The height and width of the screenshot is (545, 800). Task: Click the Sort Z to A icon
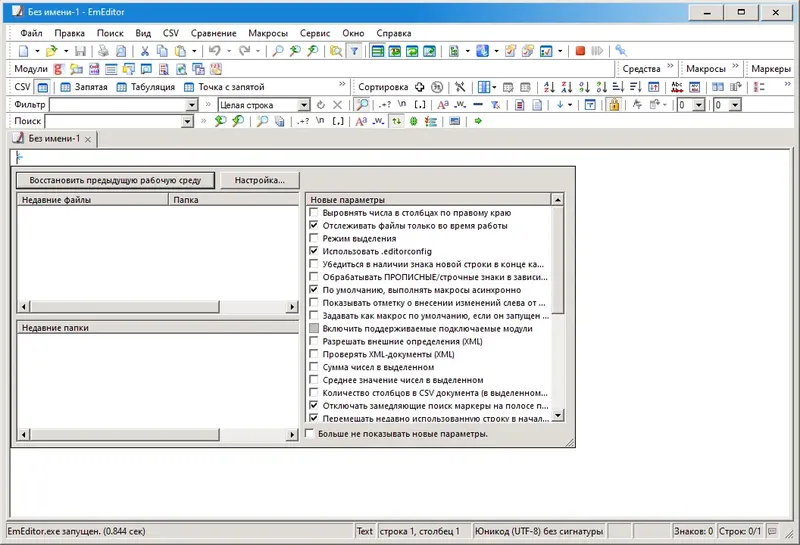pyautogui.click(x=567, y=87)
